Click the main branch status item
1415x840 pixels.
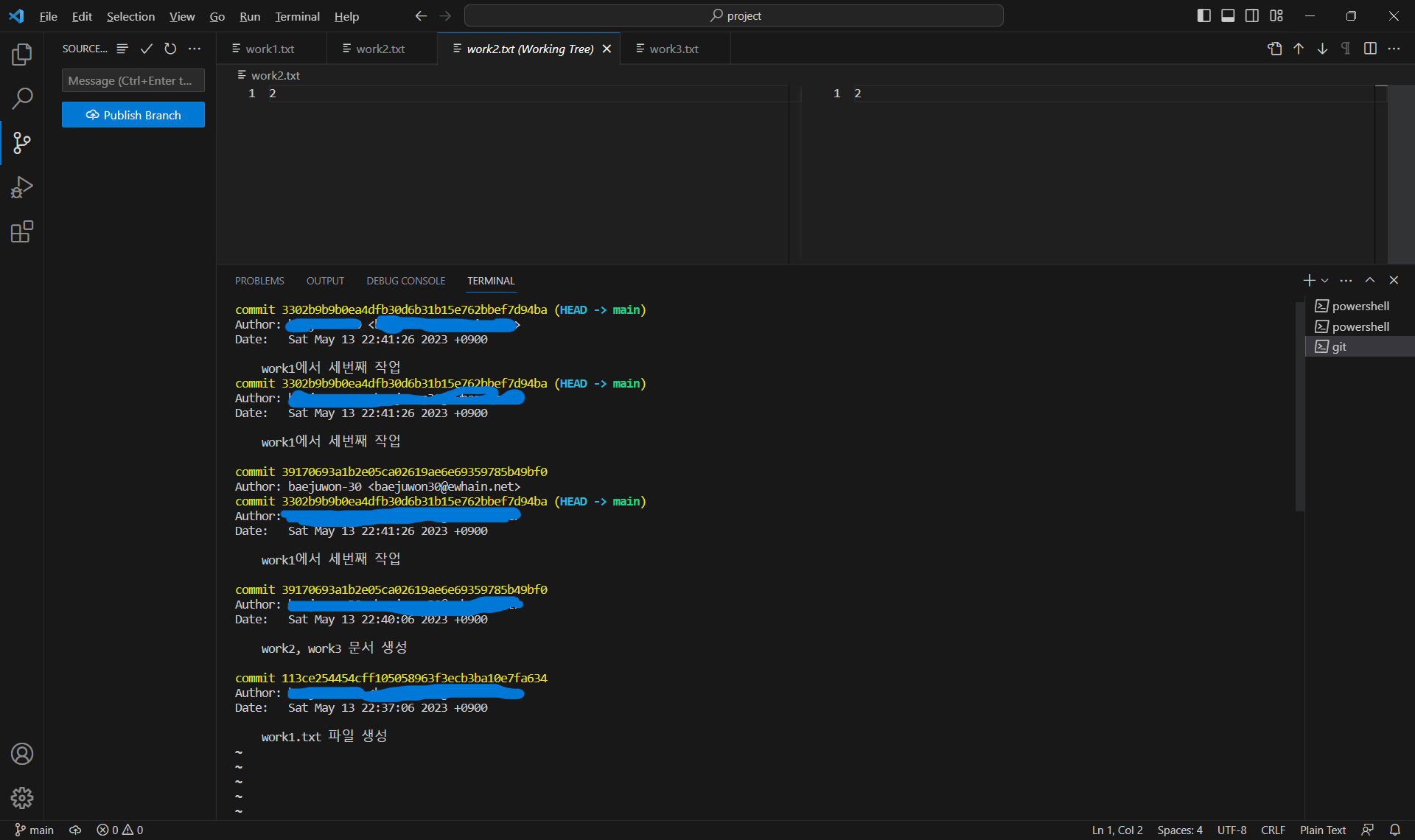coord(35,830)
